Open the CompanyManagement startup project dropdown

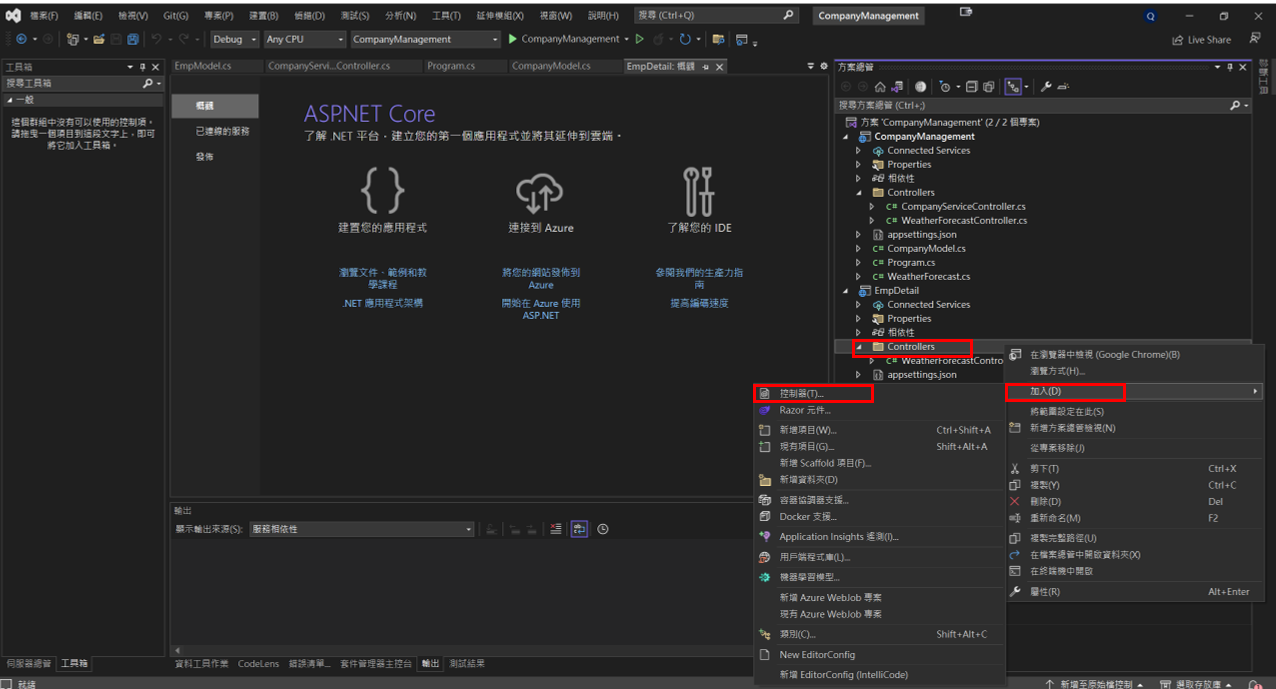click(x=424, y=39)
